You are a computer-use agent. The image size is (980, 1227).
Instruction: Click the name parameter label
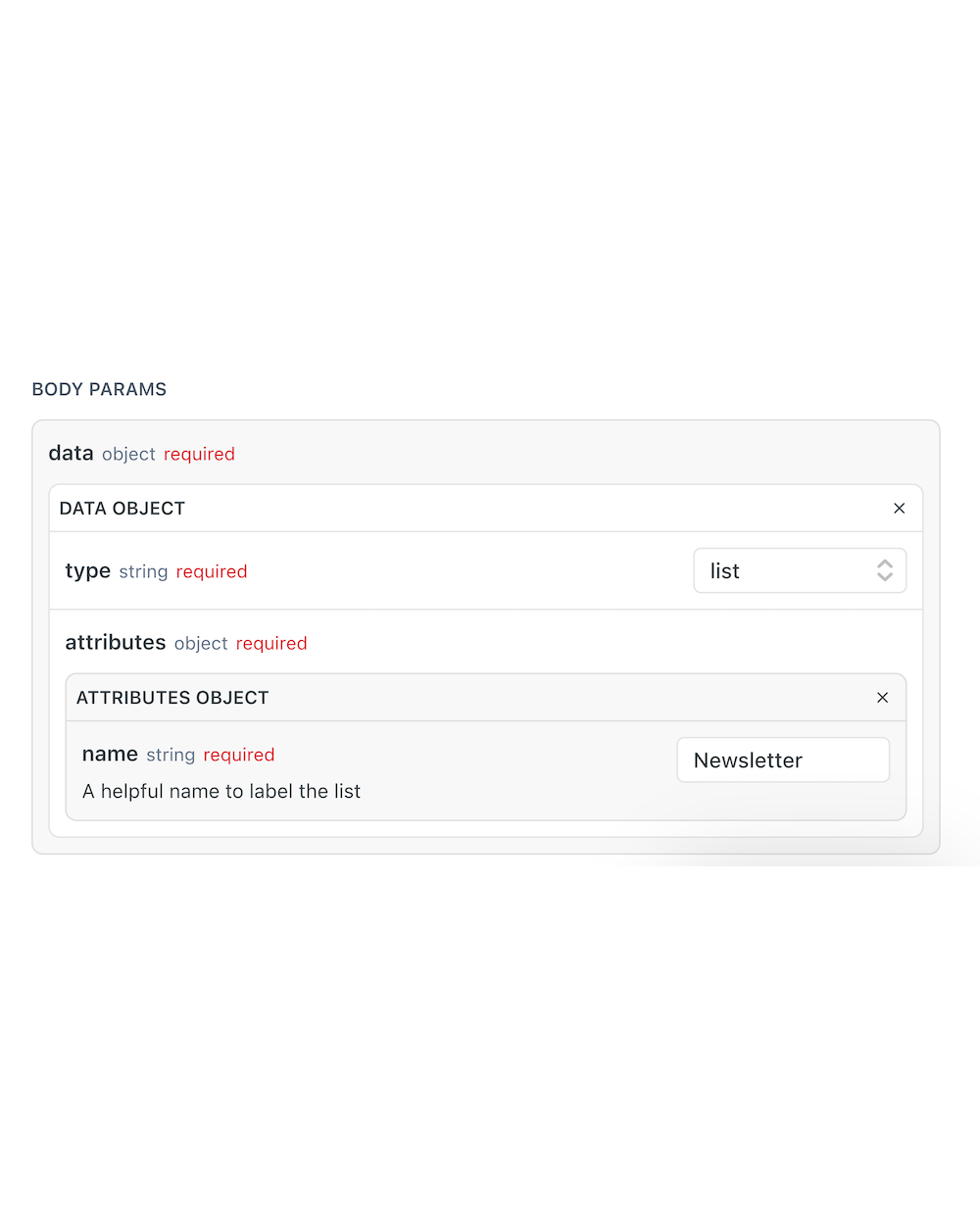tap(109, 754)
